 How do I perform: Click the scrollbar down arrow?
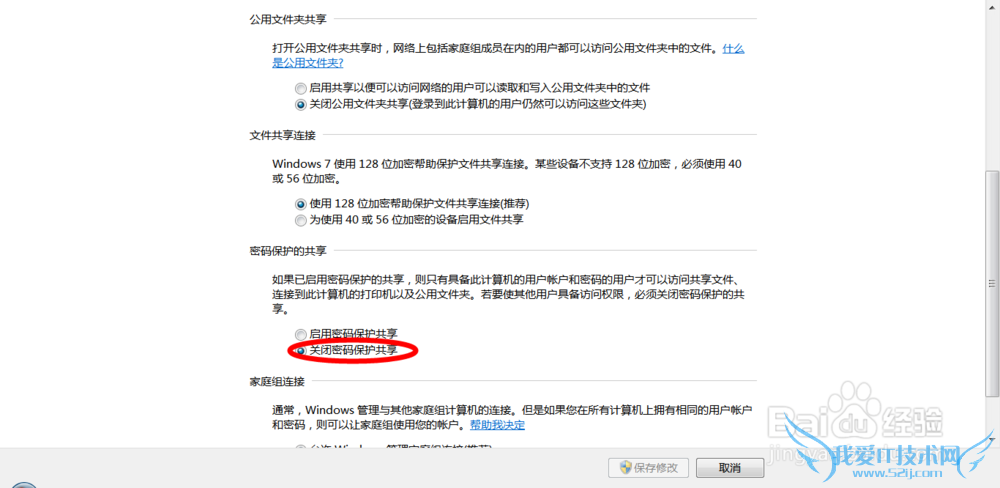point(992,439)
